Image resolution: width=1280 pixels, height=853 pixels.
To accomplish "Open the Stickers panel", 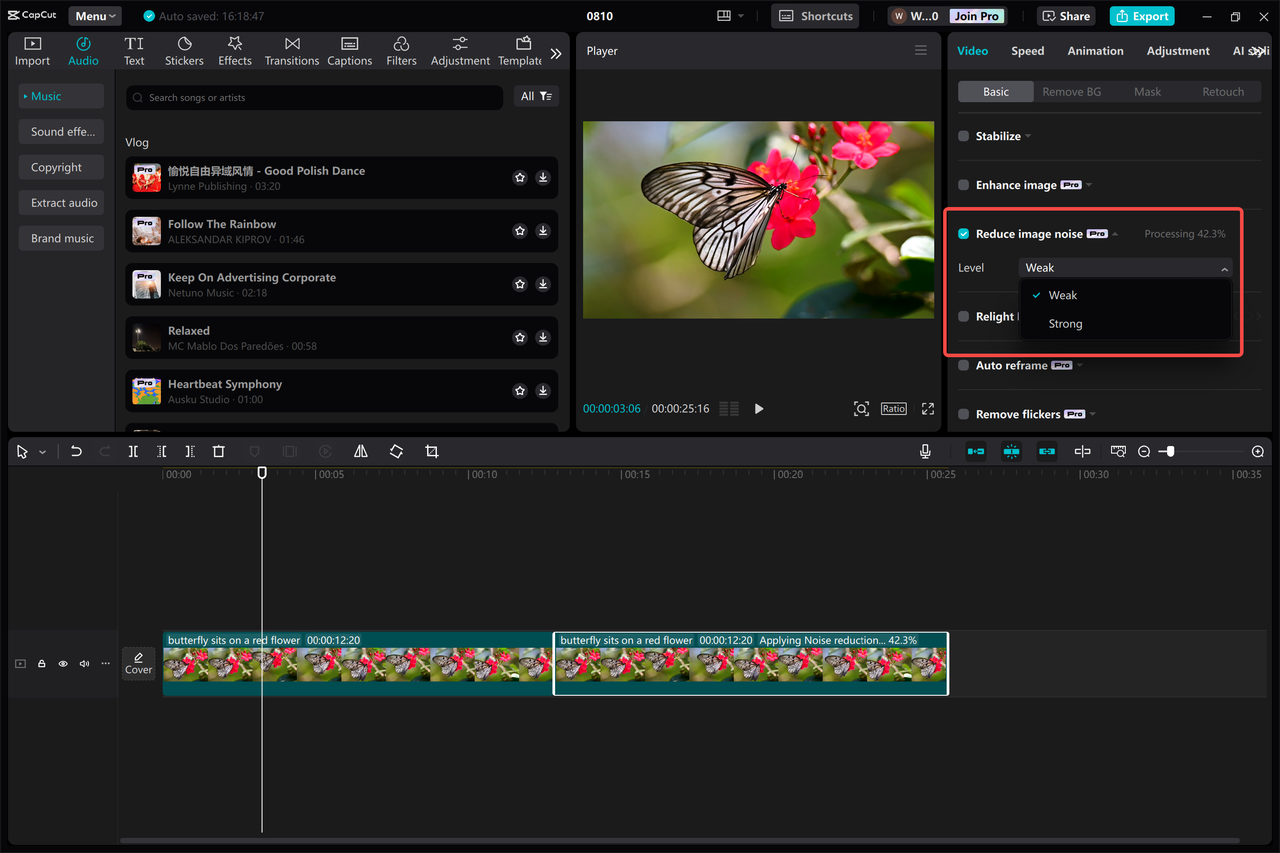I will pyautogui.click(x=184, y=50).
